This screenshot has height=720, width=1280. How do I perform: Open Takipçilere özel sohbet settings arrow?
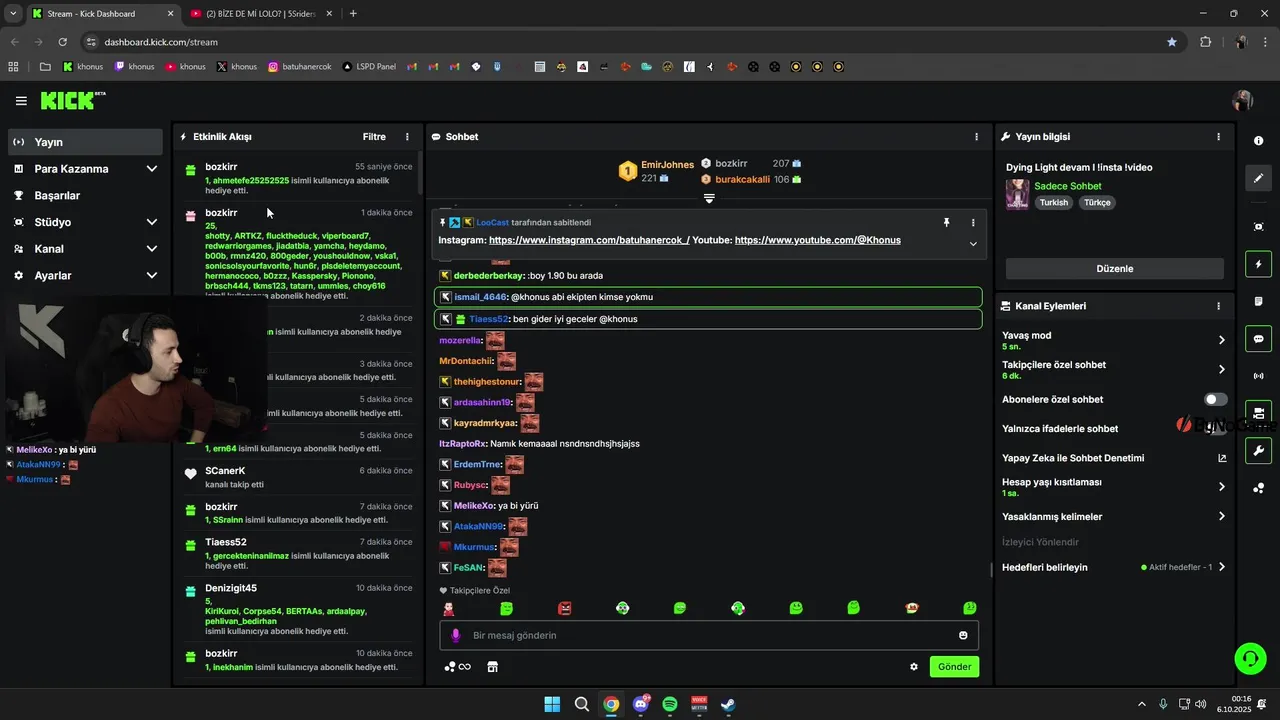coord(1221,370)
